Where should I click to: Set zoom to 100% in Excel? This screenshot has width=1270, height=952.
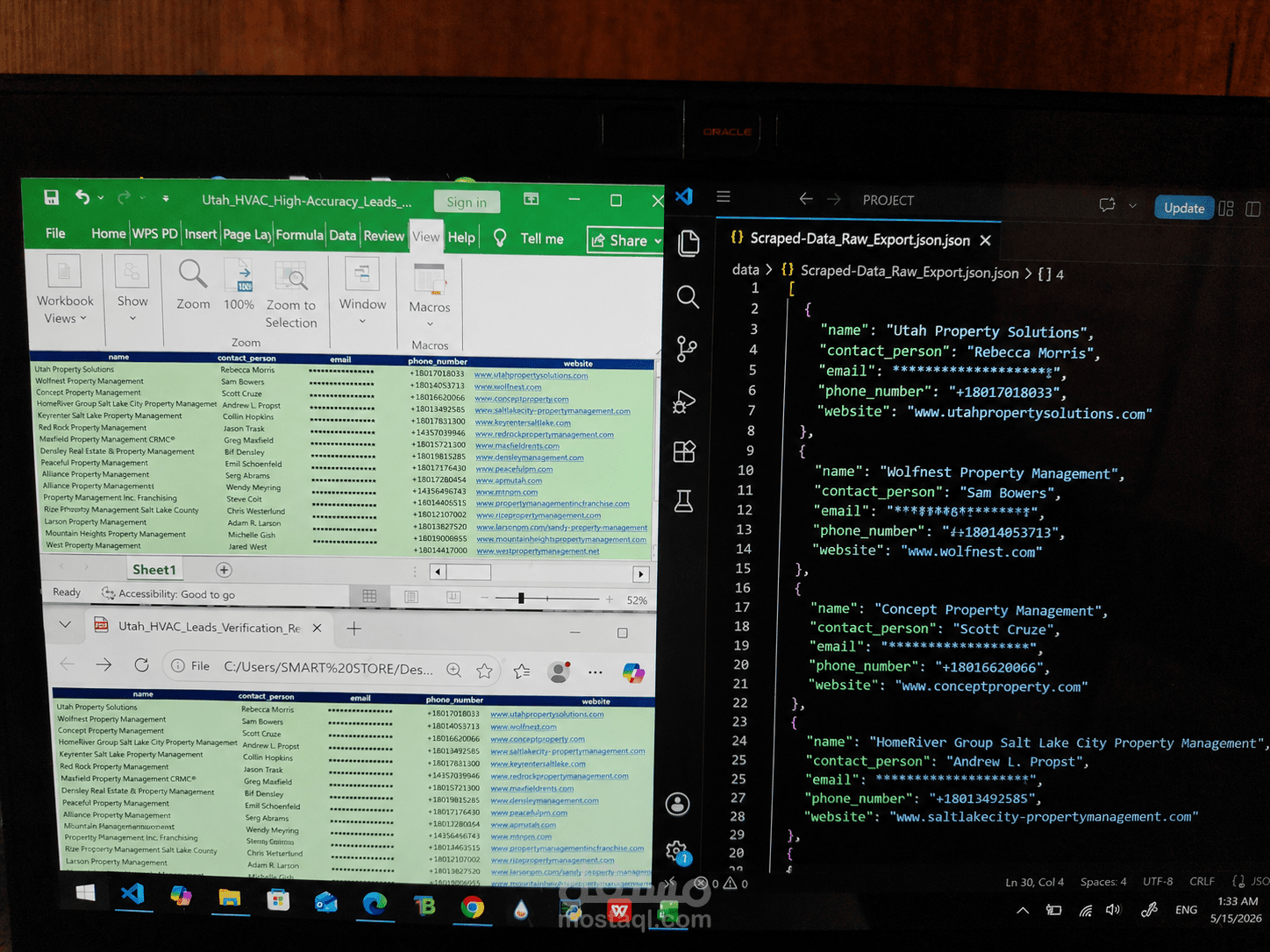239,285
